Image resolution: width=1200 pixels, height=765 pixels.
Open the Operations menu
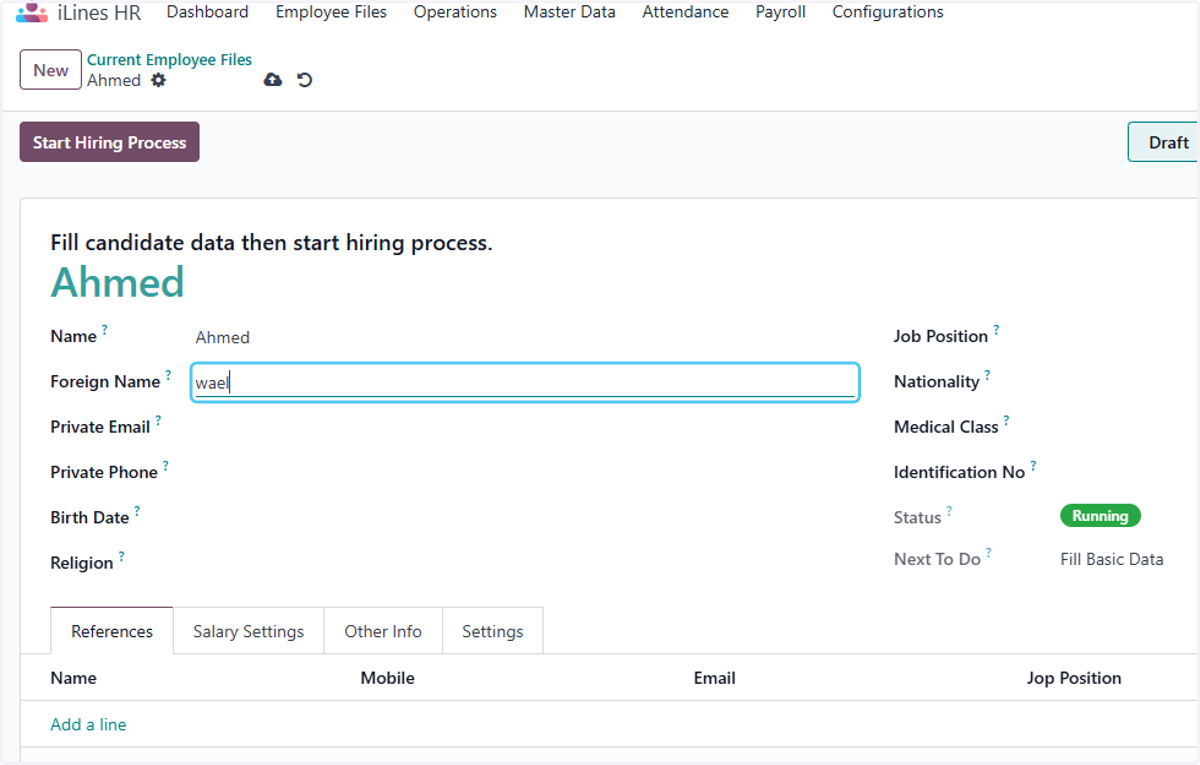(455, 12)
